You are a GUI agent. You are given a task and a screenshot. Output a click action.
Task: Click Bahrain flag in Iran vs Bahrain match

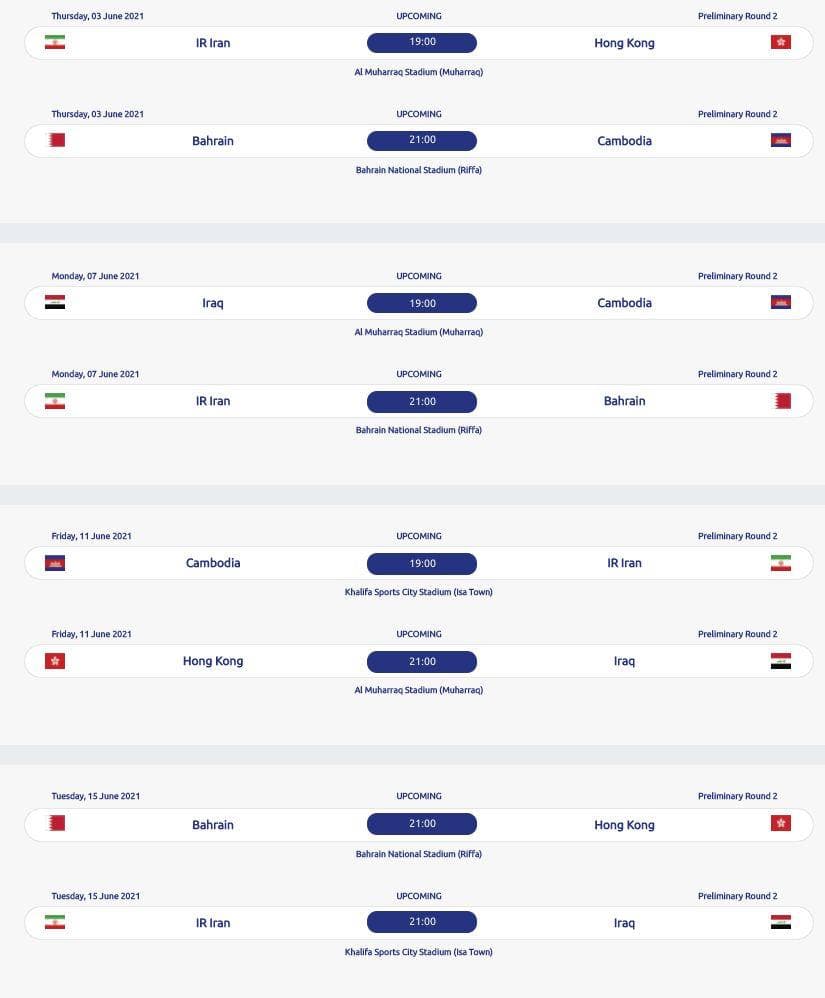point(782,400)
